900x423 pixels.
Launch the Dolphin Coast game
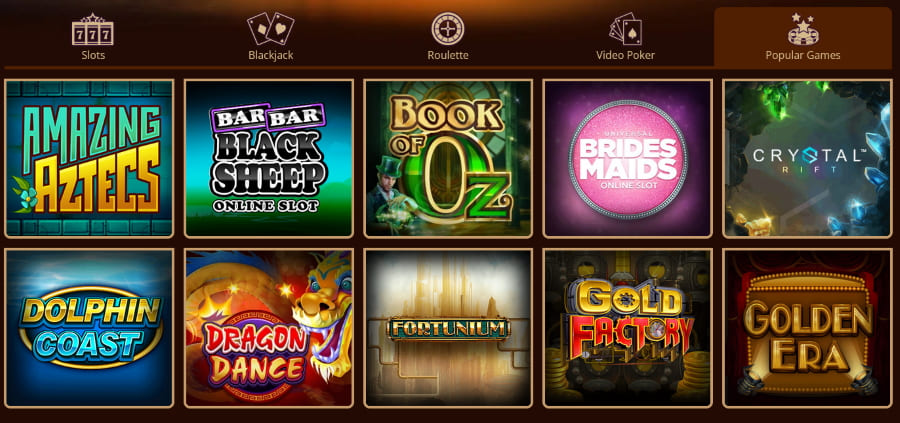coord(89,328)
